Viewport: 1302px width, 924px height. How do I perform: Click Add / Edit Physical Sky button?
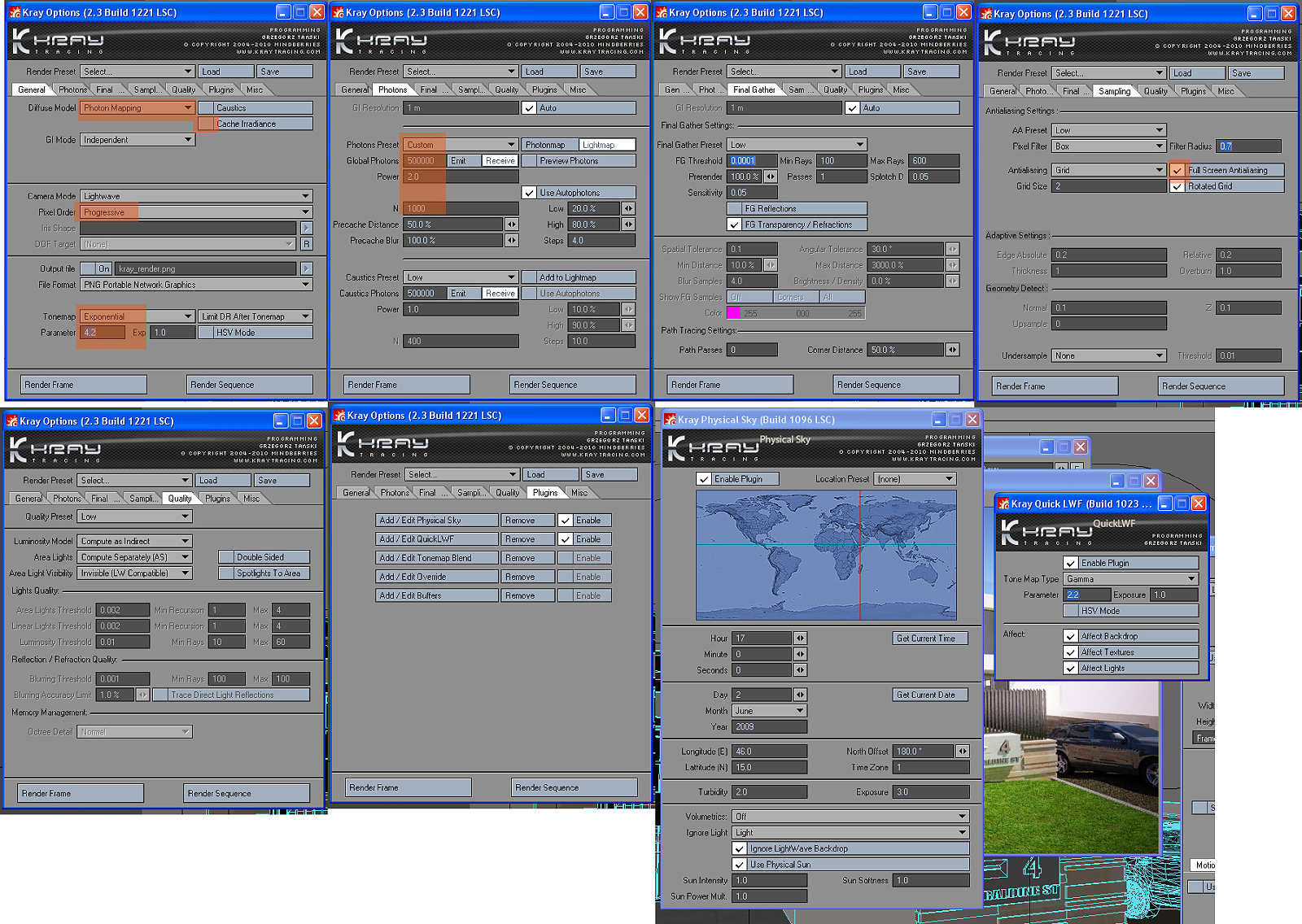437,521
